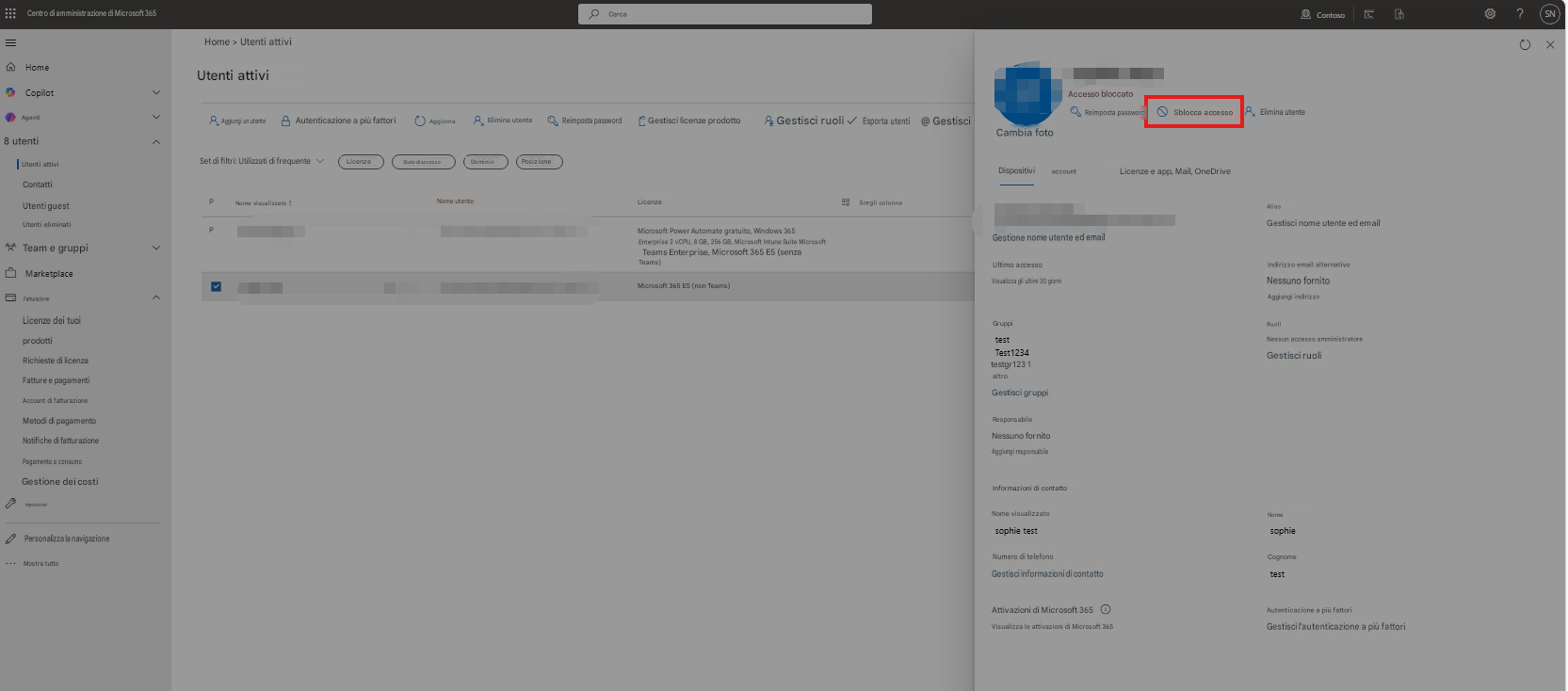Open Utenti guest in the sidebar
Image resolution: width=1568 pixels, height=691 pixels.
[x=46, y=206]
